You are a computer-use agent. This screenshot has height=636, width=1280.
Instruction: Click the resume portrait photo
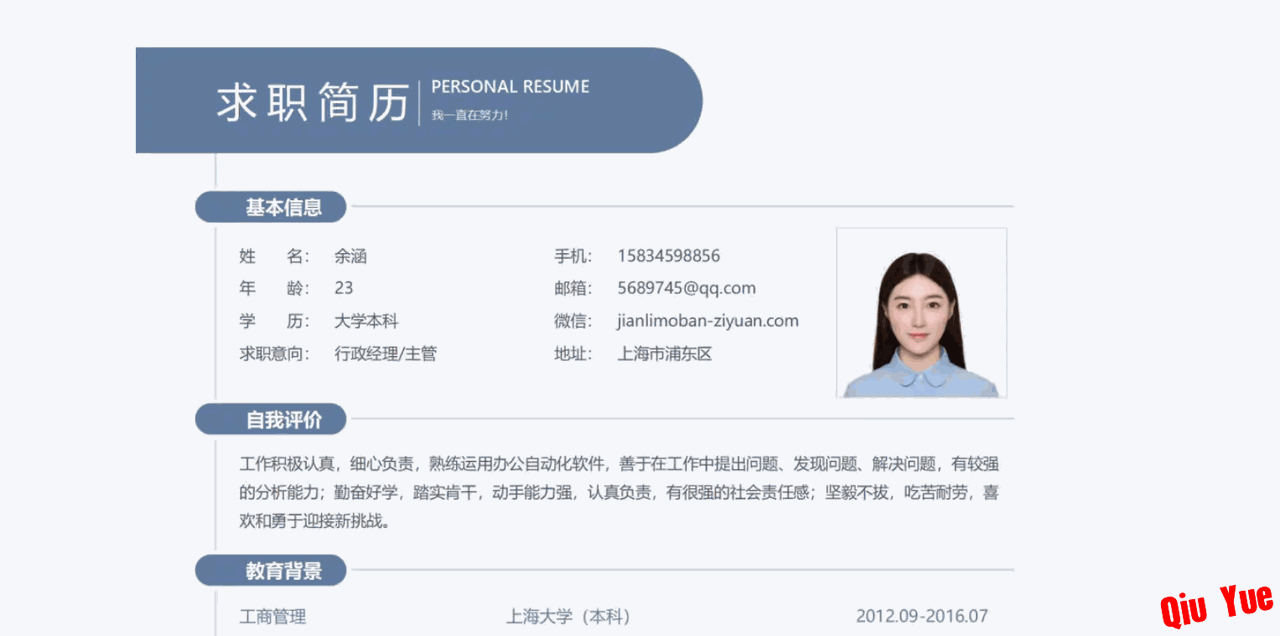click(x=921, y=313)
